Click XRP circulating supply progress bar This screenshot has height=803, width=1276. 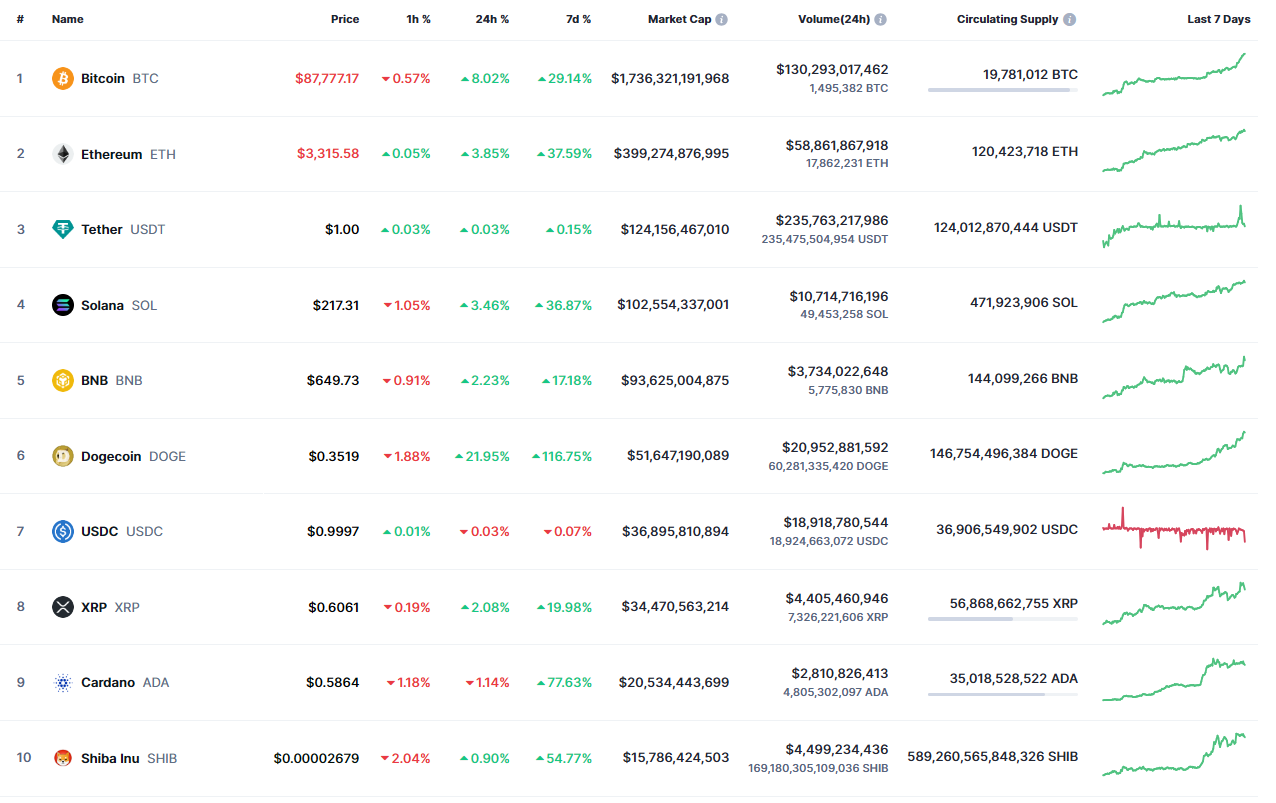tap(1003, 619)
